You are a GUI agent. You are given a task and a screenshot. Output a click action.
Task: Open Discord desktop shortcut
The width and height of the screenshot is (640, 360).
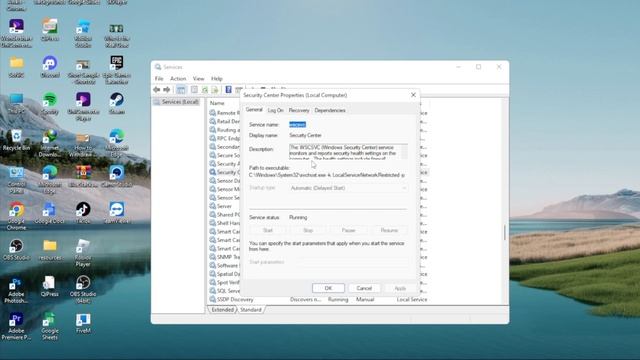pyautogui.click(x=50, y=67)
